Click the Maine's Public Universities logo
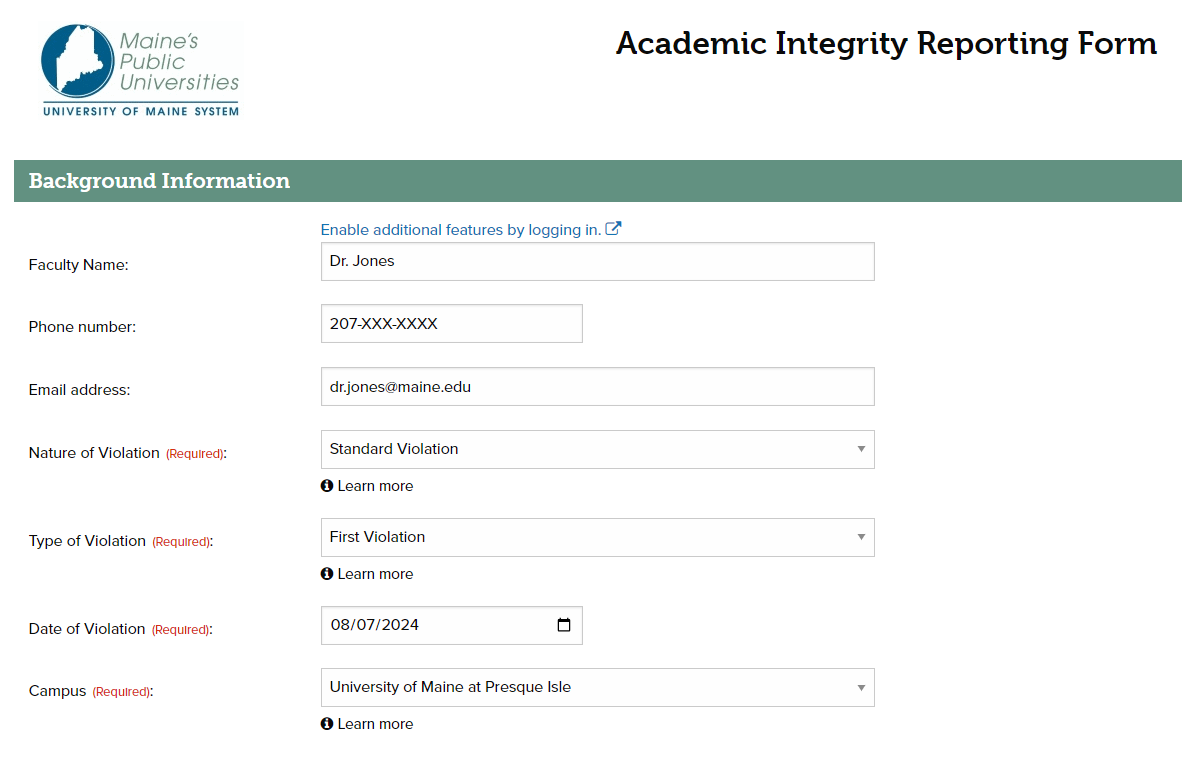Viewport: 1183px width, 770px height. pyautogui.click(x=140, y=71)
